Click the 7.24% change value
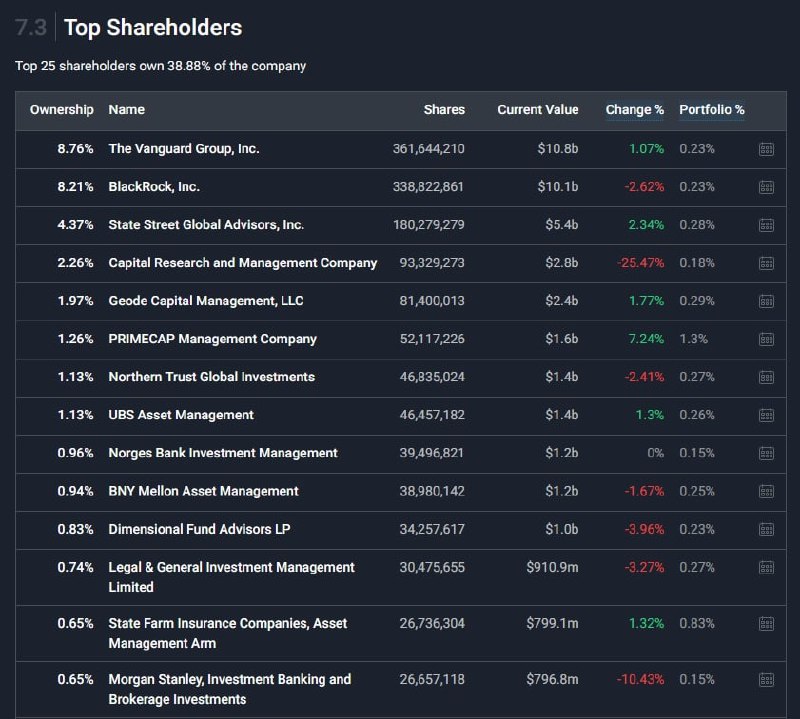This screenshot has width=800, height=719. pos(646,339)
